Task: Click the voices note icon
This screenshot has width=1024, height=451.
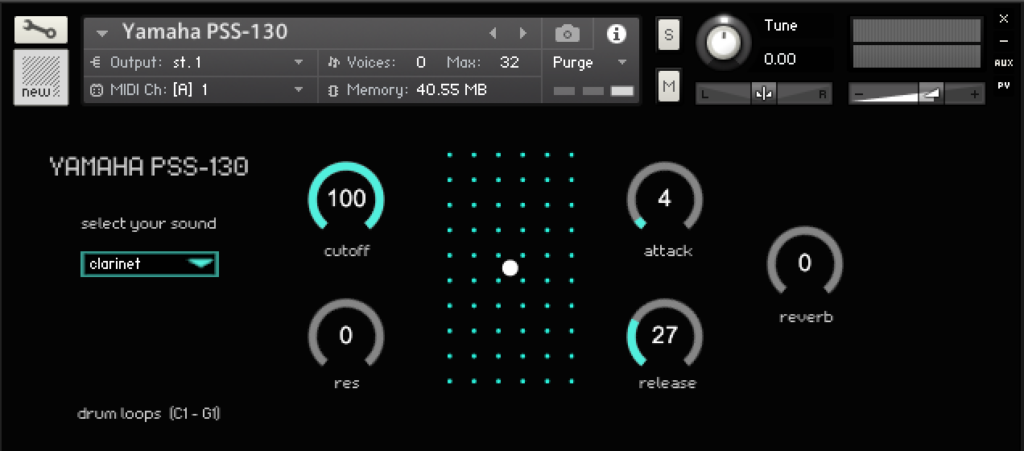Action: 334,63
